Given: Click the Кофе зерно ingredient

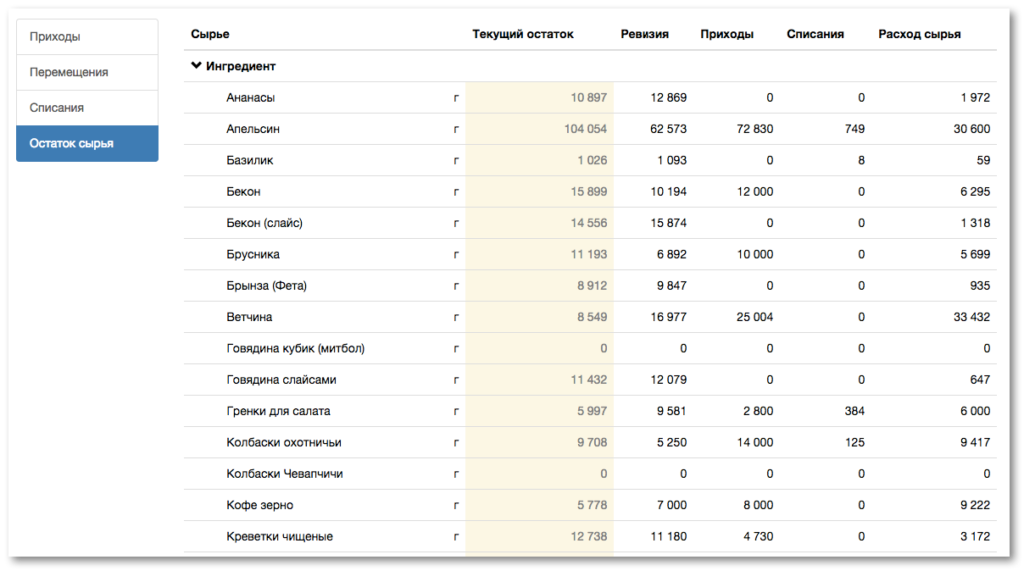Looking at the screenshot, I should tap(259, 505).
